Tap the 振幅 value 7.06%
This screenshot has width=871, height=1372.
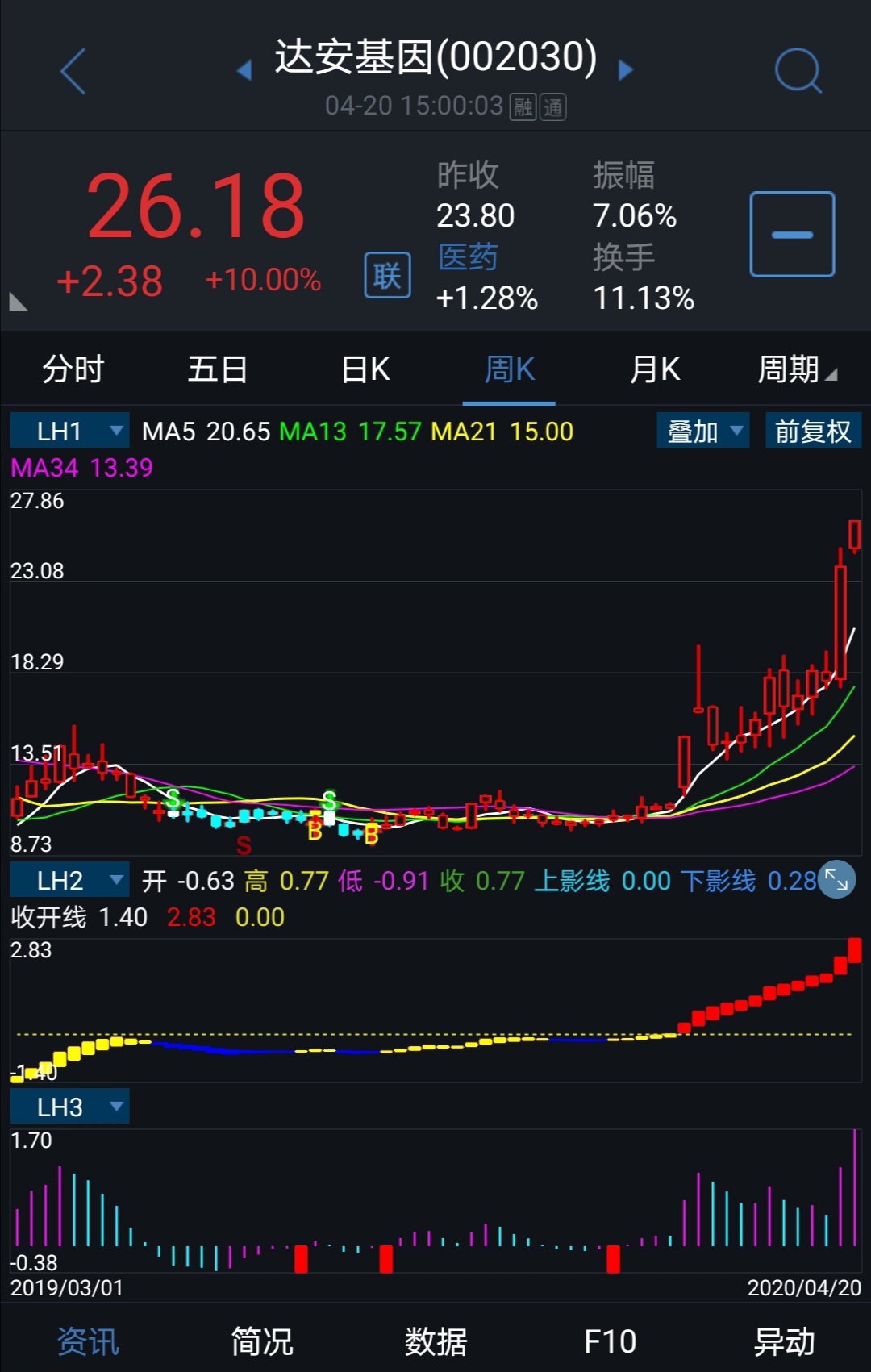click(635, 215)
